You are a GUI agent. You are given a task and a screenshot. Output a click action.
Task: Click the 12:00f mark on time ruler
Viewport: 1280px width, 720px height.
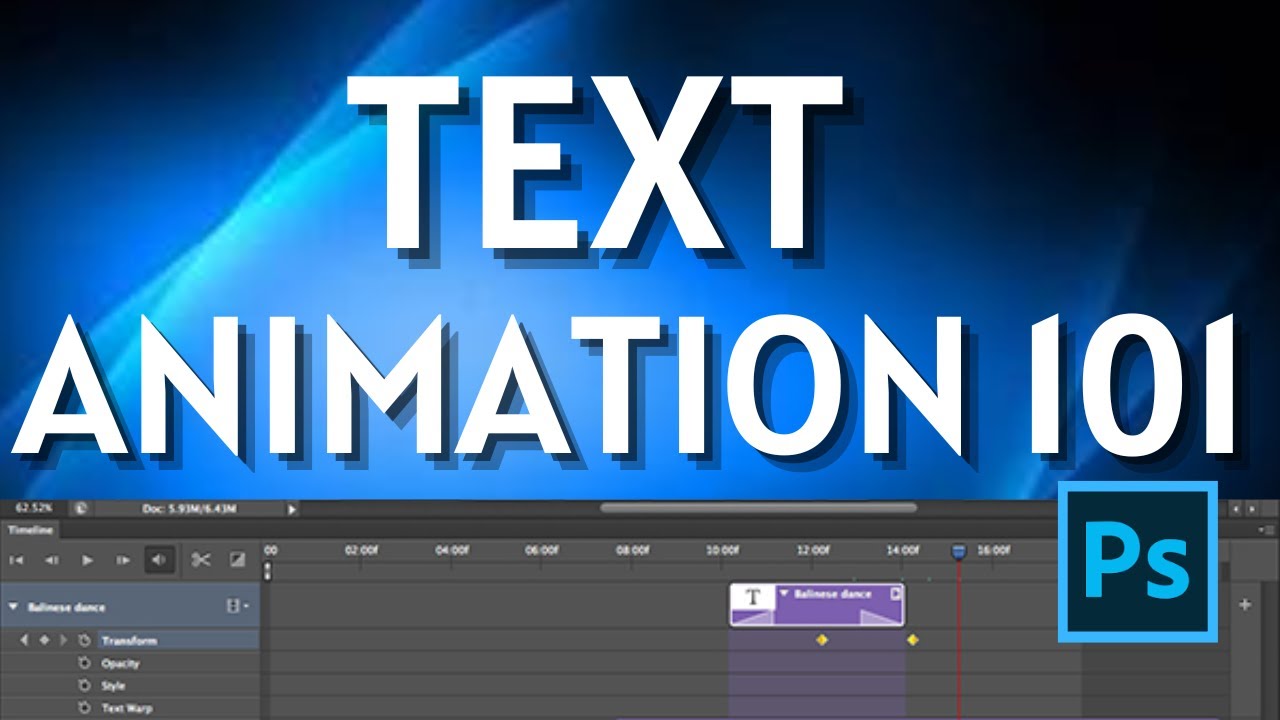coord(813,550)
